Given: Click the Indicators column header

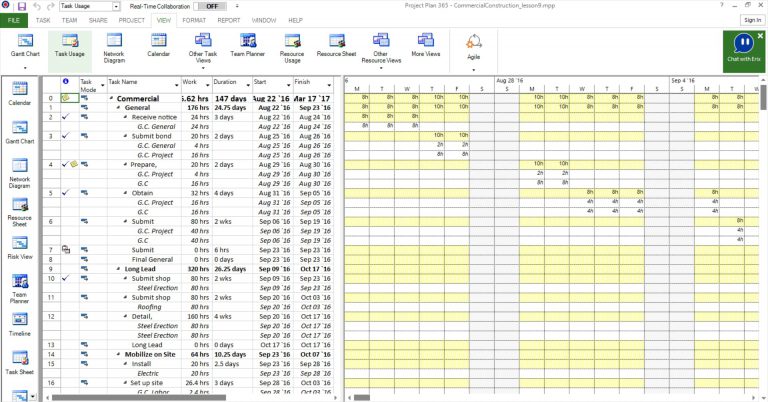Looking at the screenshot, I should (x=66, y=82).
